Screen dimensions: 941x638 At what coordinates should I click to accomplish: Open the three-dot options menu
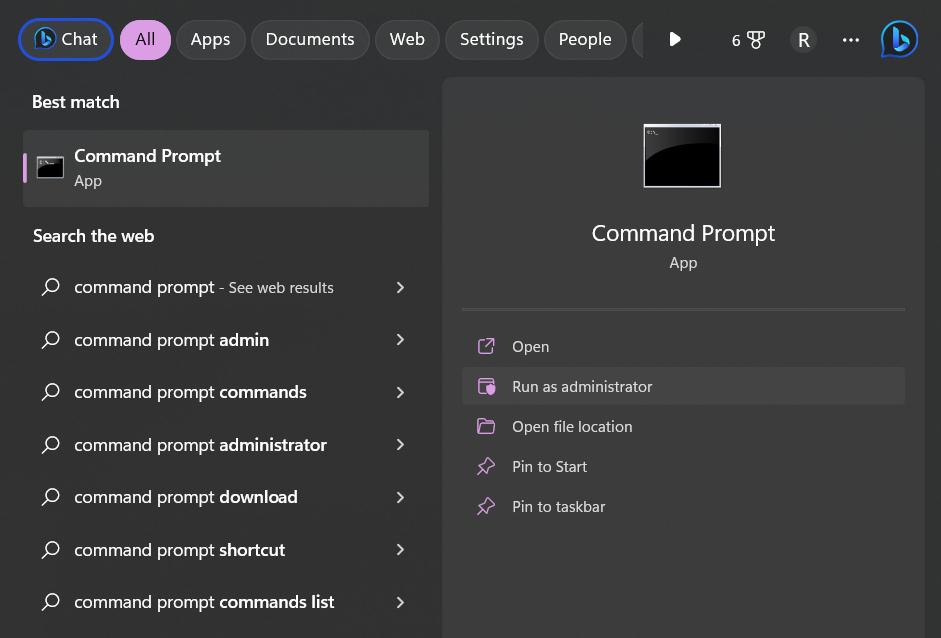tap(850, 40)
